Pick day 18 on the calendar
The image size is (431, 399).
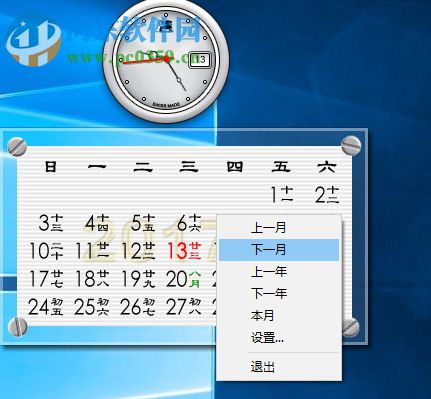92,279
